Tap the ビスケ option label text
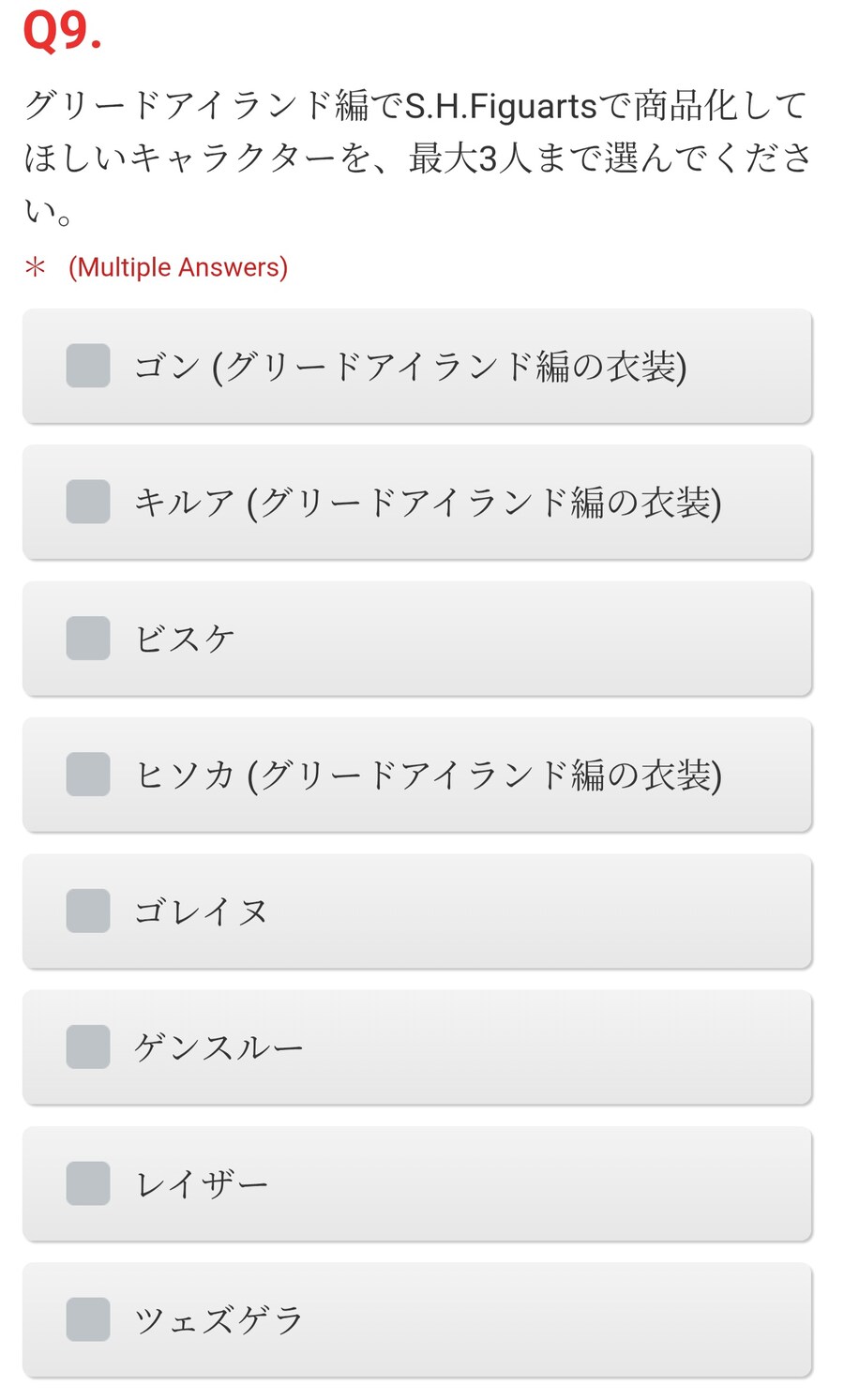Viewport: 844px width, 1400px height. (185, 640)
